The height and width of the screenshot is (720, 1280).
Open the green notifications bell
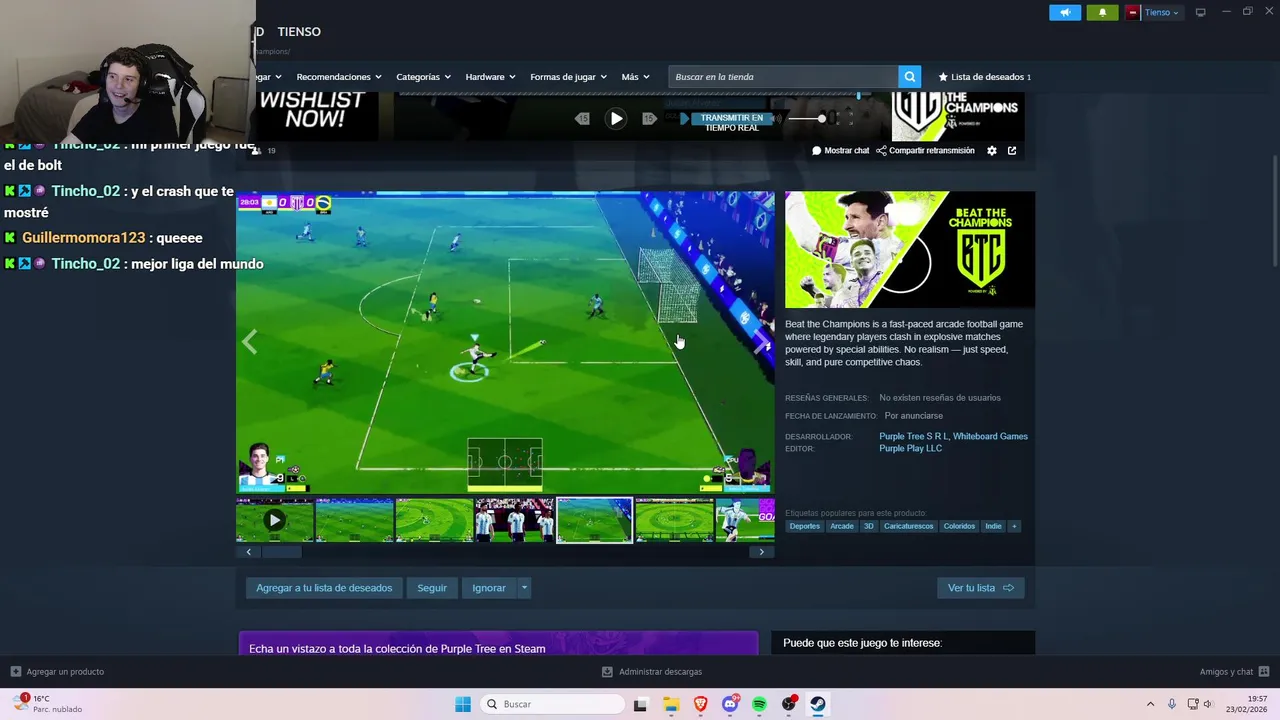point(1102,12)
